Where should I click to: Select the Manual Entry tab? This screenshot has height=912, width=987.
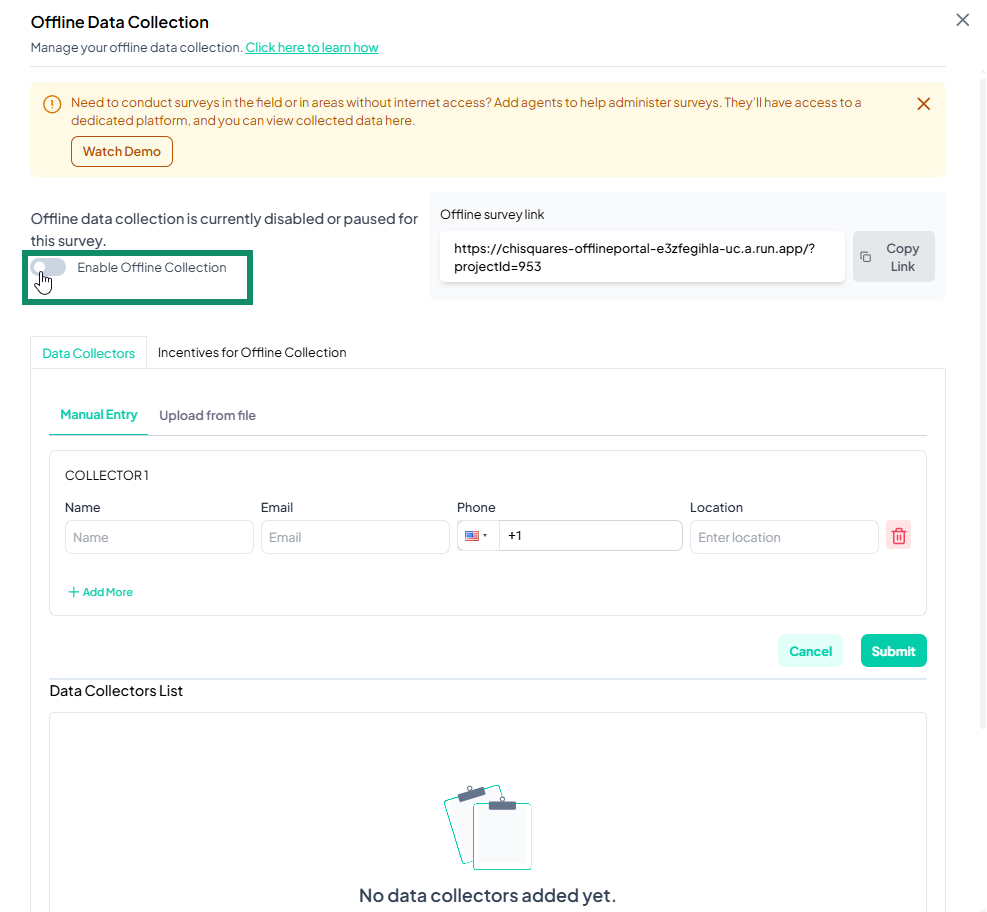(x=99, y=415)
